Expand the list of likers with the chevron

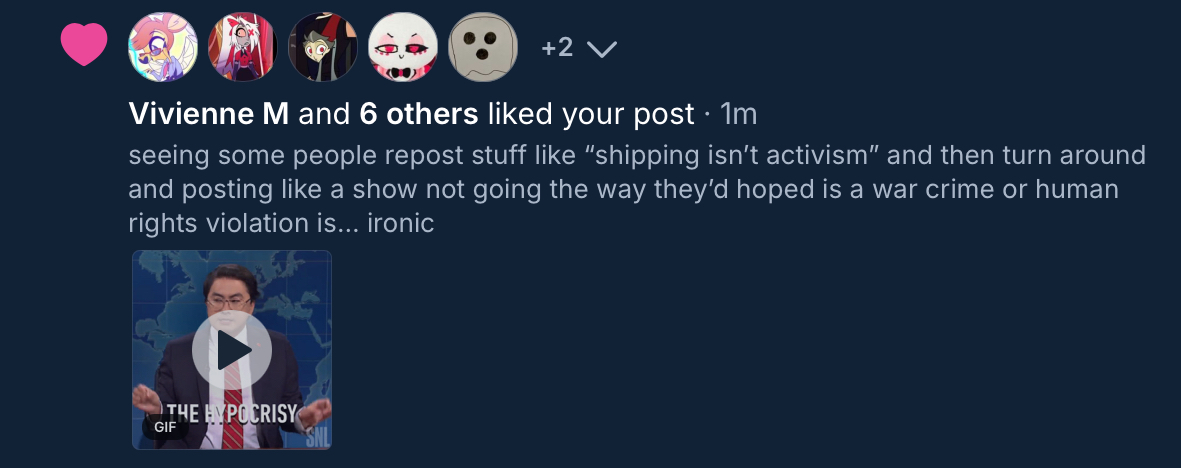point(600,49)
